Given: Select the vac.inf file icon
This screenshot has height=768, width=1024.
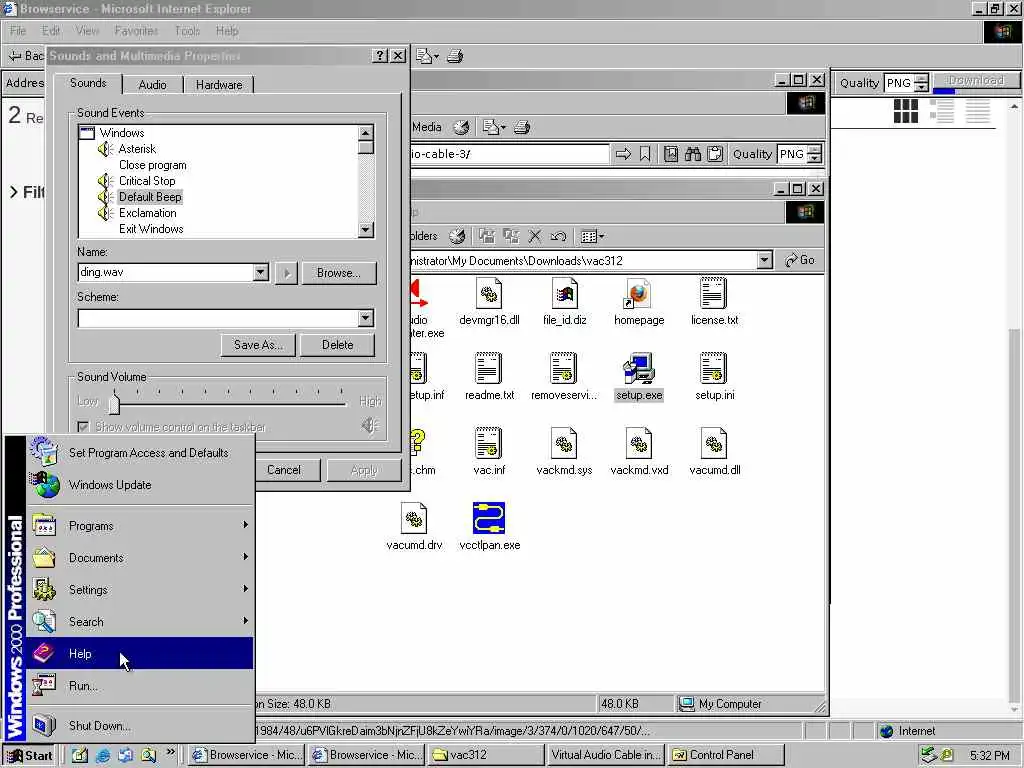Looking at the screenshot, I should pyautogui.click(x=489, y=443).
